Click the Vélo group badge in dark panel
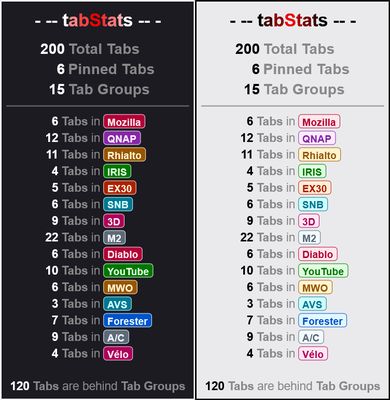 click(x=118, y=354)
